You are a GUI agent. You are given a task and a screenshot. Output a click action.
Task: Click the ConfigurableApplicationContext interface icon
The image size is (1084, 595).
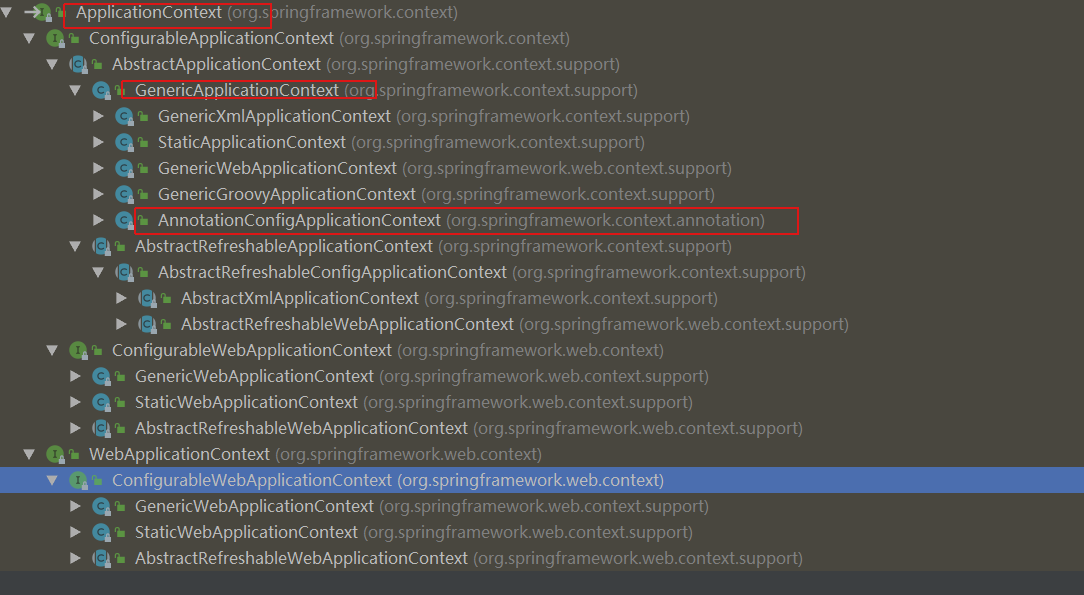(55, 38)
